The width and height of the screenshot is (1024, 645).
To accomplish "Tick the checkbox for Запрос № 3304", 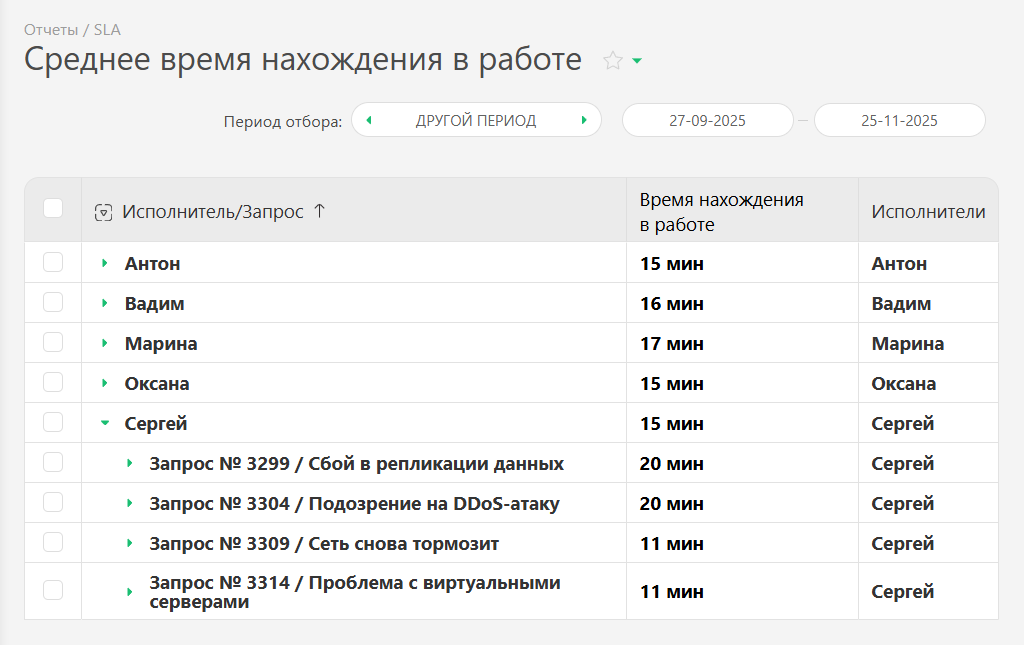I will tap(53, 503).
